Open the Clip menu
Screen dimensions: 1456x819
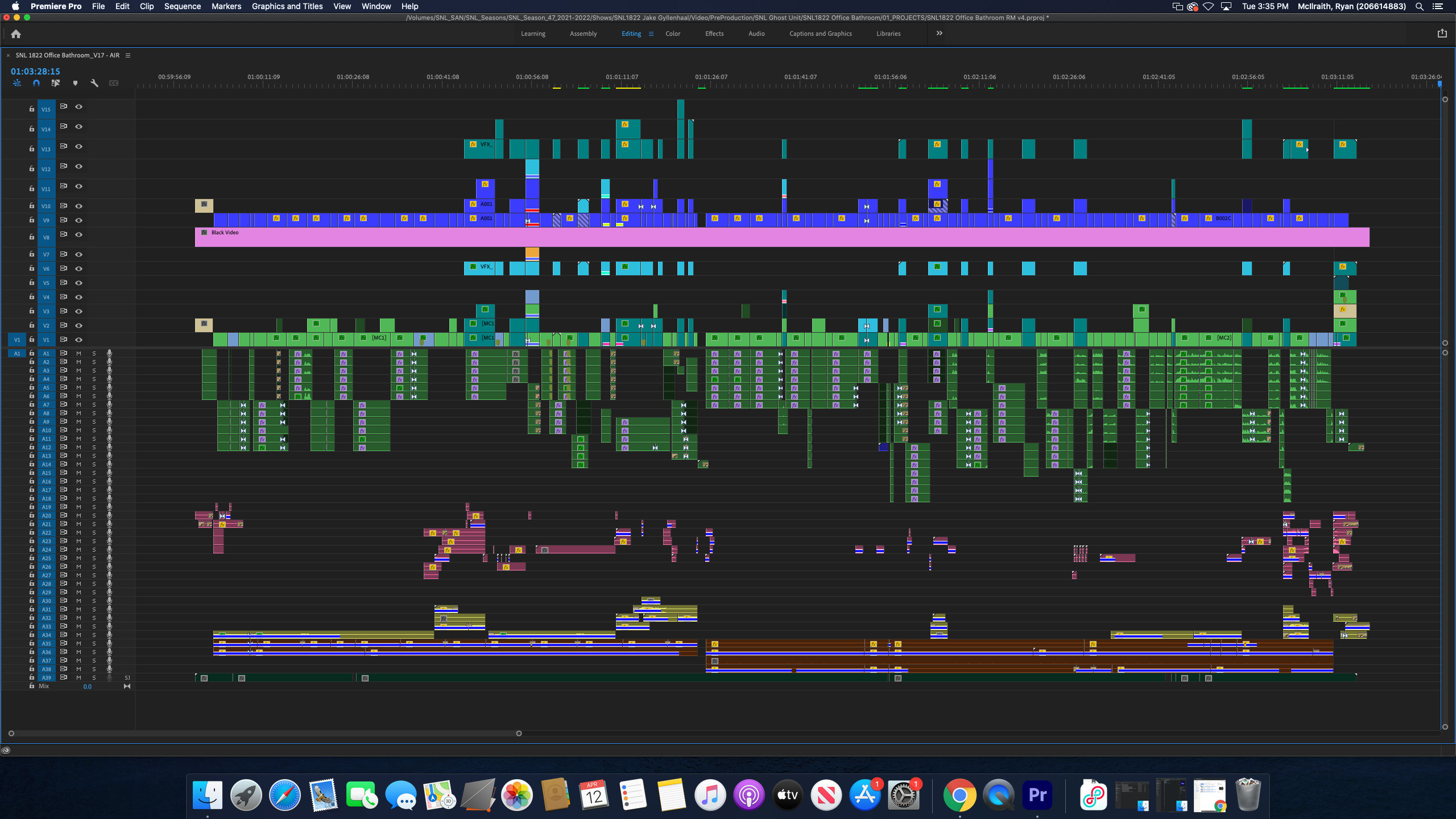pos(147,6)
